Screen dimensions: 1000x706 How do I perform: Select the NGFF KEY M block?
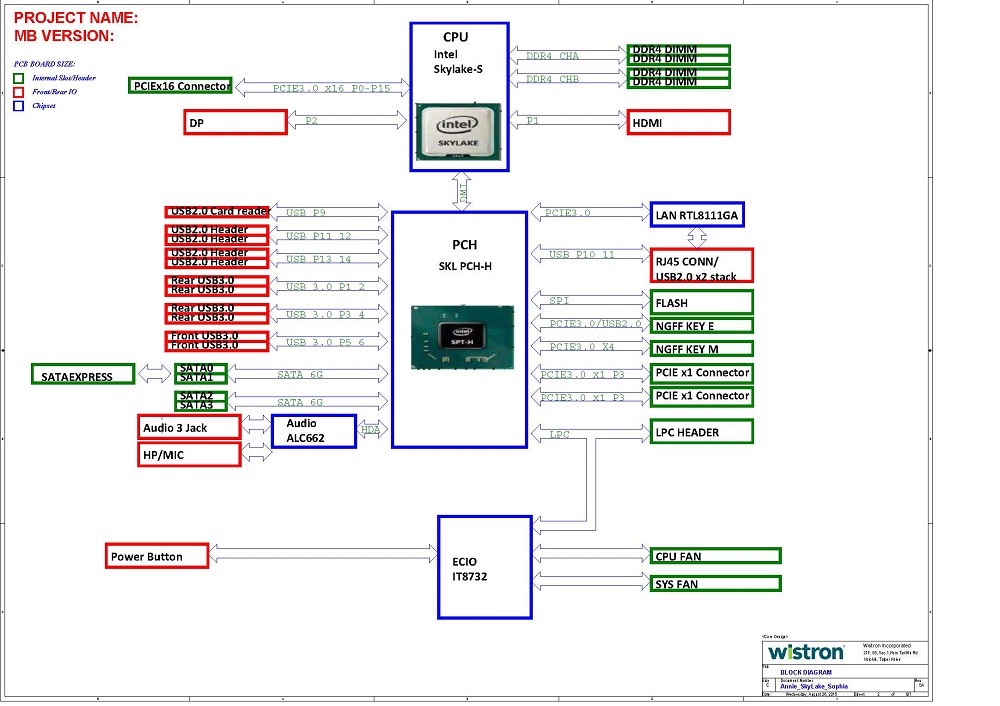[x=702, y=349]
